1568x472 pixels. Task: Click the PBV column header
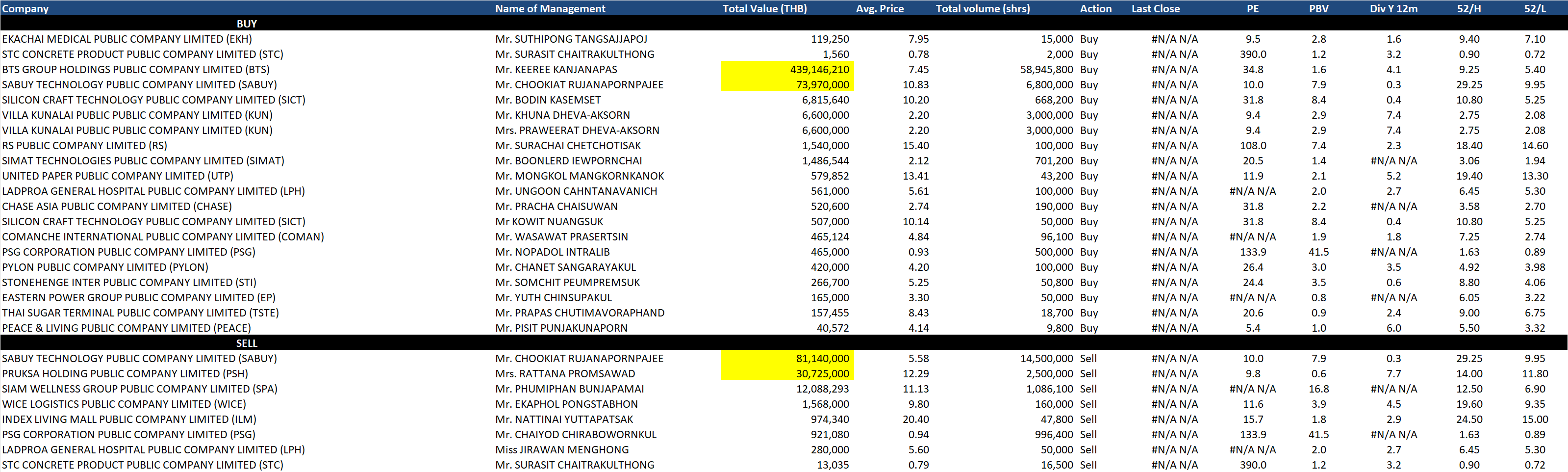[1318, 8]
